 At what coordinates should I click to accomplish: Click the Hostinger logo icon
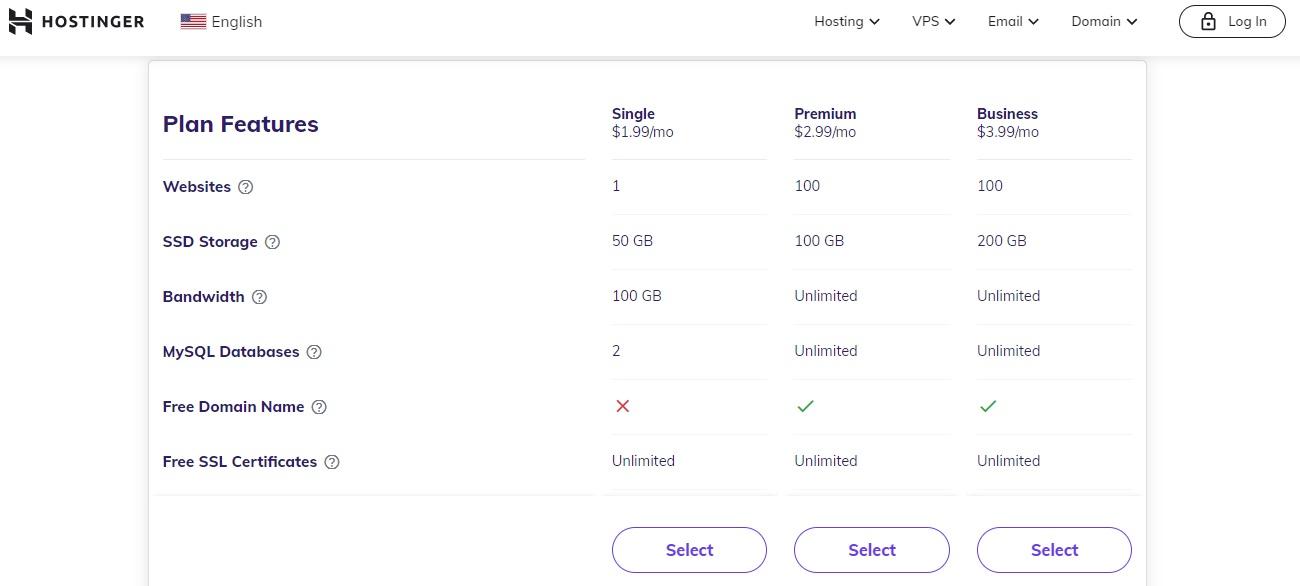pyautogui.click(x=20, y=21)
